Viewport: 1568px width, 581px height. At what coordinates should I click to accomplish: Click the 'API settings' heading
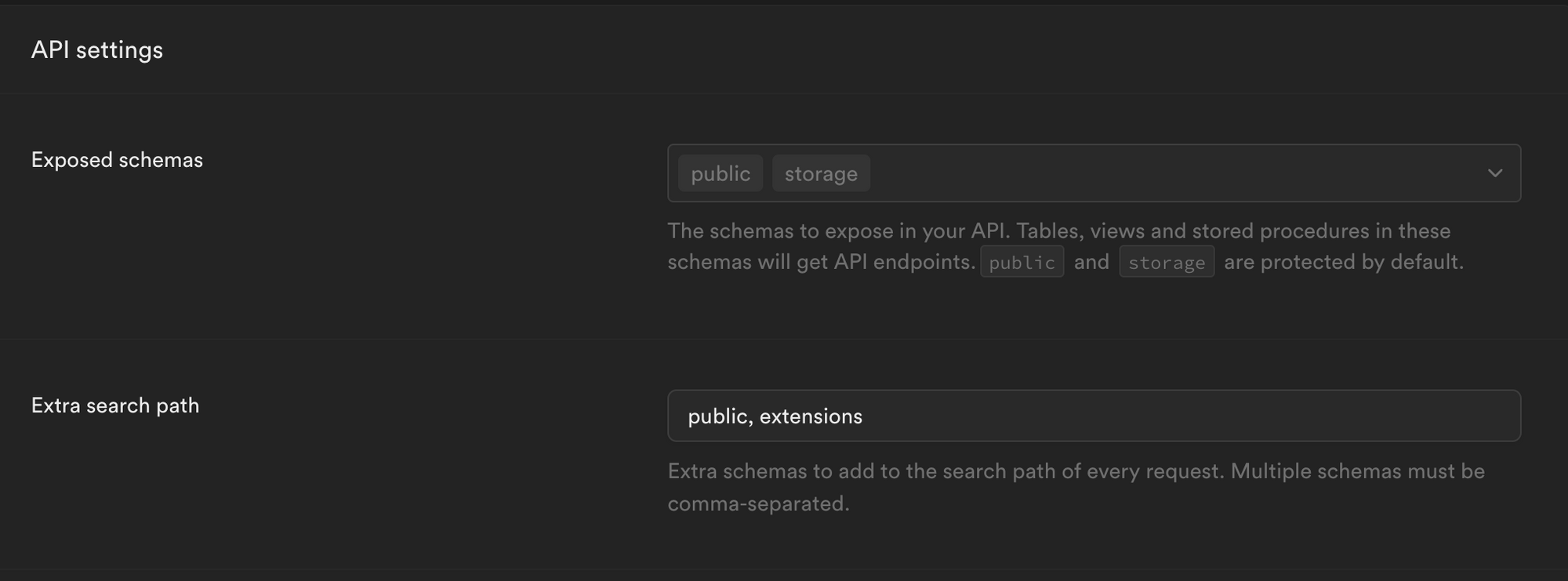[x=97, y=50]
